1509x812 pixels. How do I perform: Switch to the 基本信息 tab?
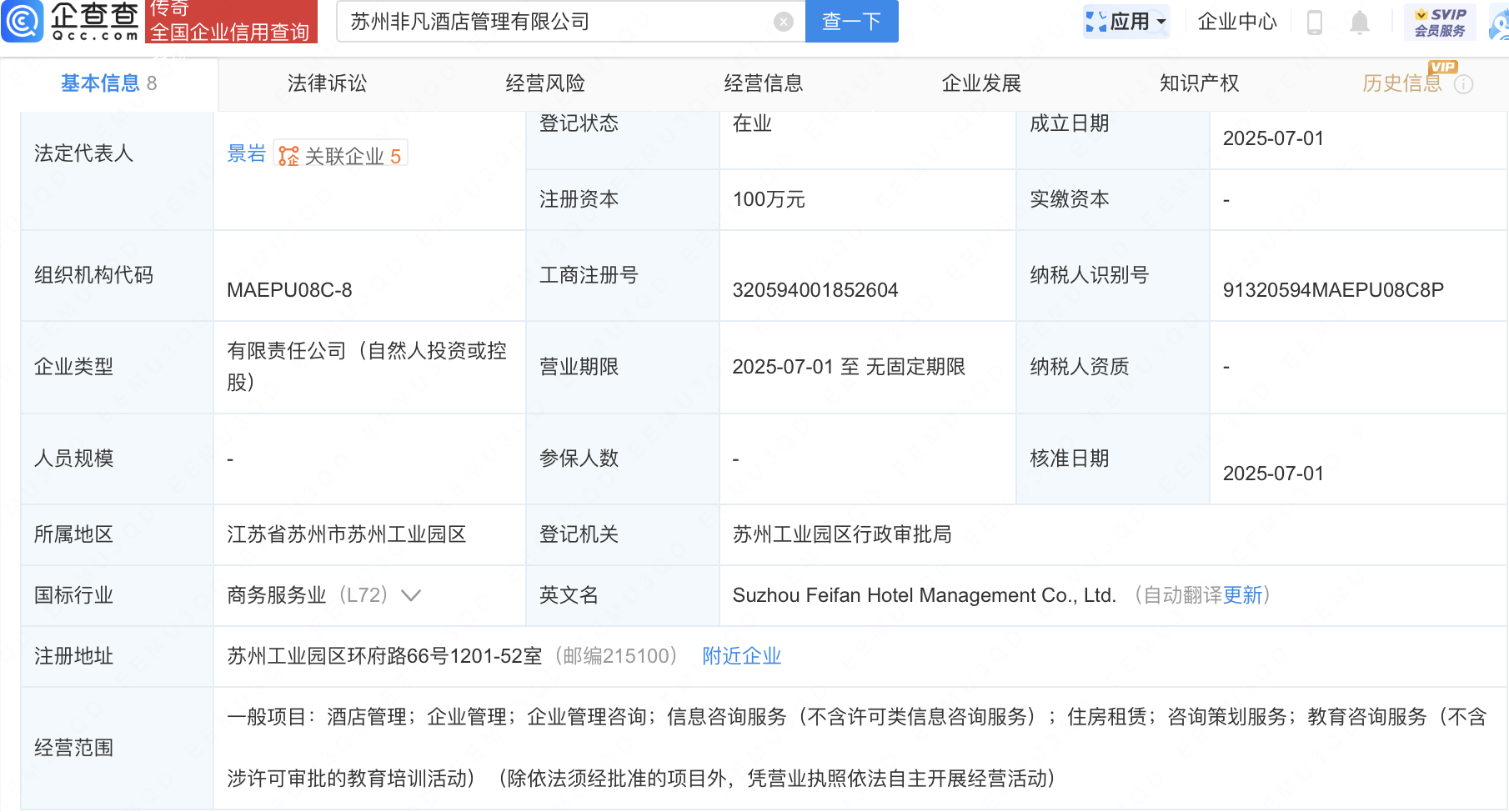[108, 83]
